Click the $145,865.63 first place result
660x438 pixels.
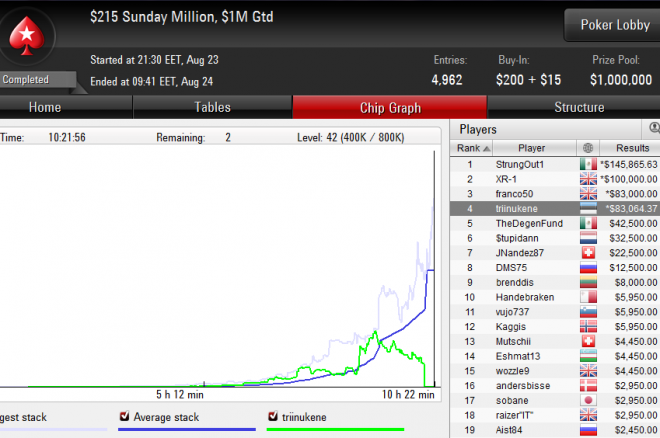(x=629, y=165)
